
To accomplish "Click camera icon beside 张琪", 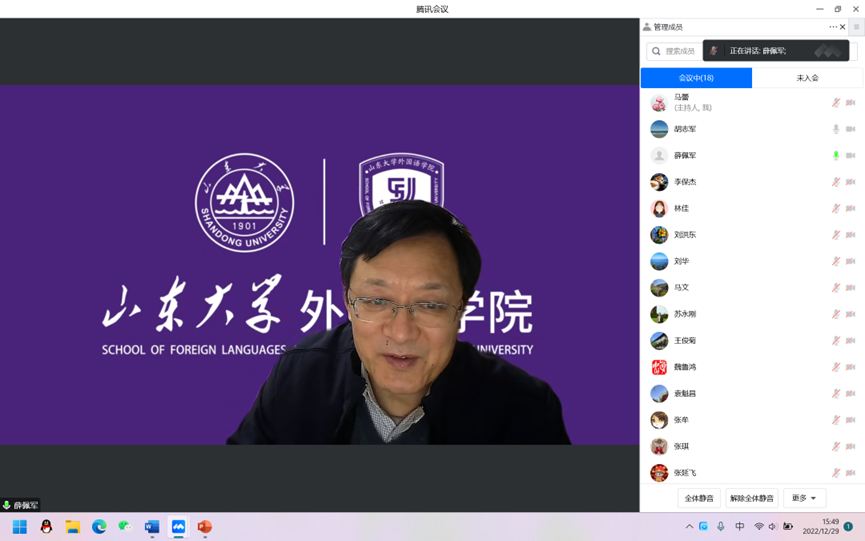I will pos(851,447).
